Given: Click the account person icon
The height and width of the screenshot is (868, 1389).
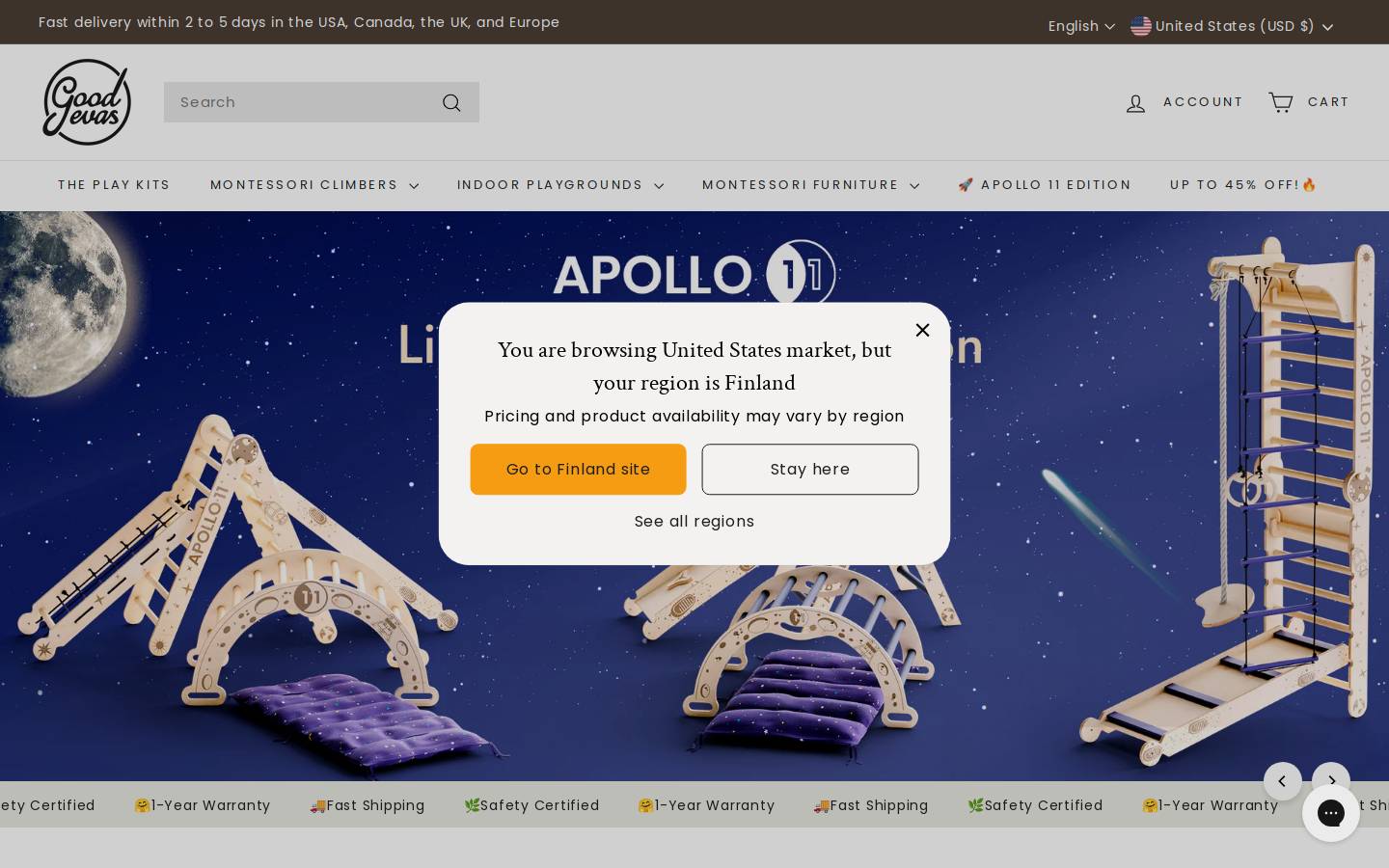Looking at the screenshot, I should coord(1136,103).
